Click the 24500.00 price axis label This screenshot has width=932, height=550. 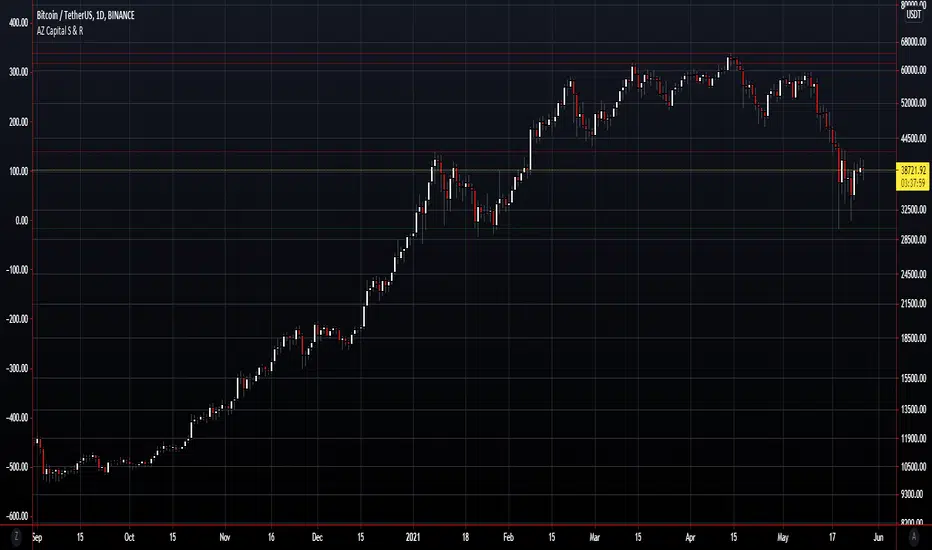[x=913, y=275]
